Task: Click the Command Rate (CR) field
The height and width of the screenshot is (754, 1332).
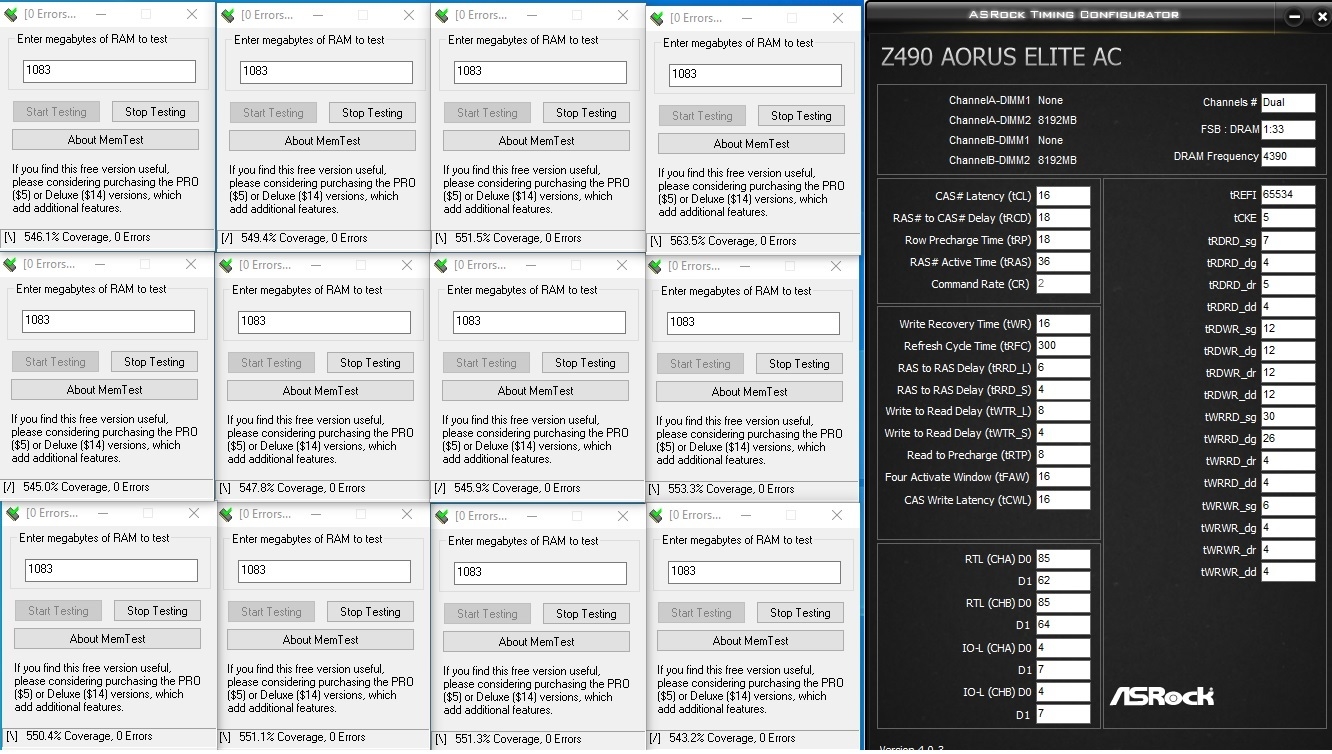Action: point(1063,284)
